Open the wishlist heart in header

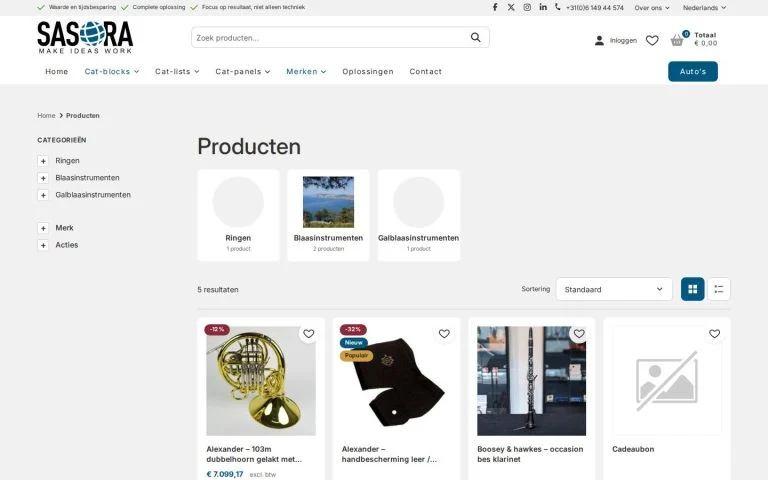(x=652, y=41)
